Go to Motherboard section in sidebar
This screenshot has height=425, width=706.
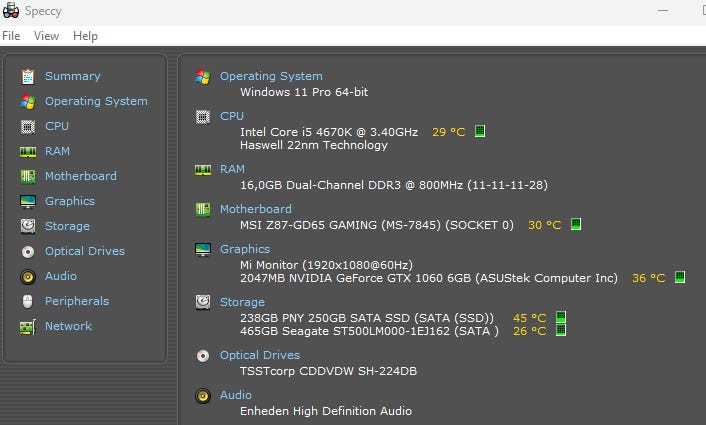[x=81, y=176]
